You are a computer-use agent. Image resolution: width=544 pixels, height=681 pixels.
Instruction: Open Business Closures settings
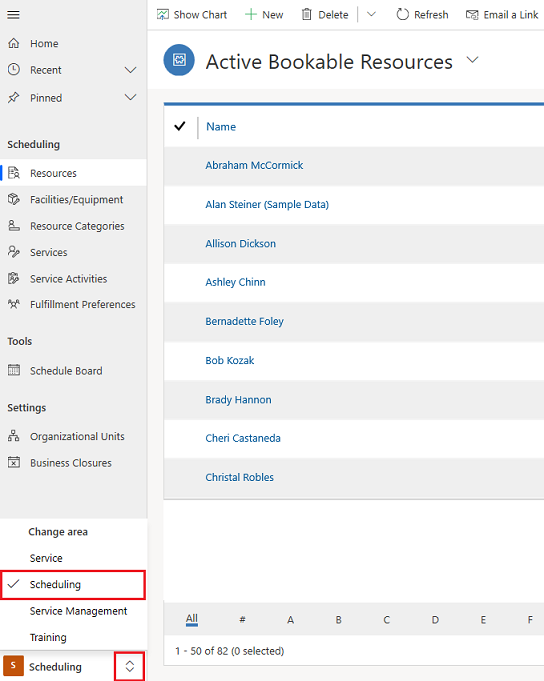pos(73,463)
